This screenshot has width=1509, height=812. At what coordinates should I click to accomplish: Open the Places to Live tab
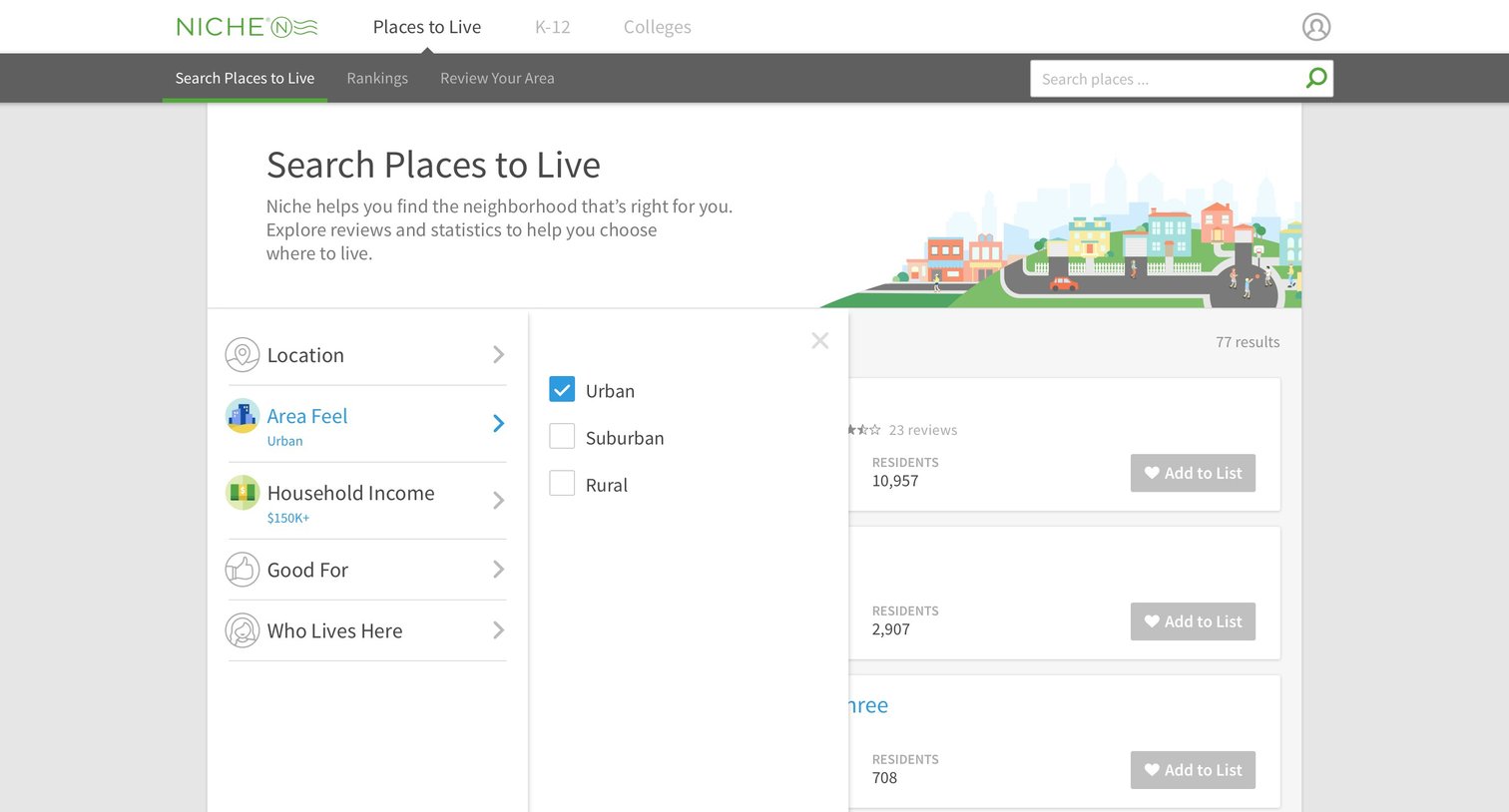427,27
